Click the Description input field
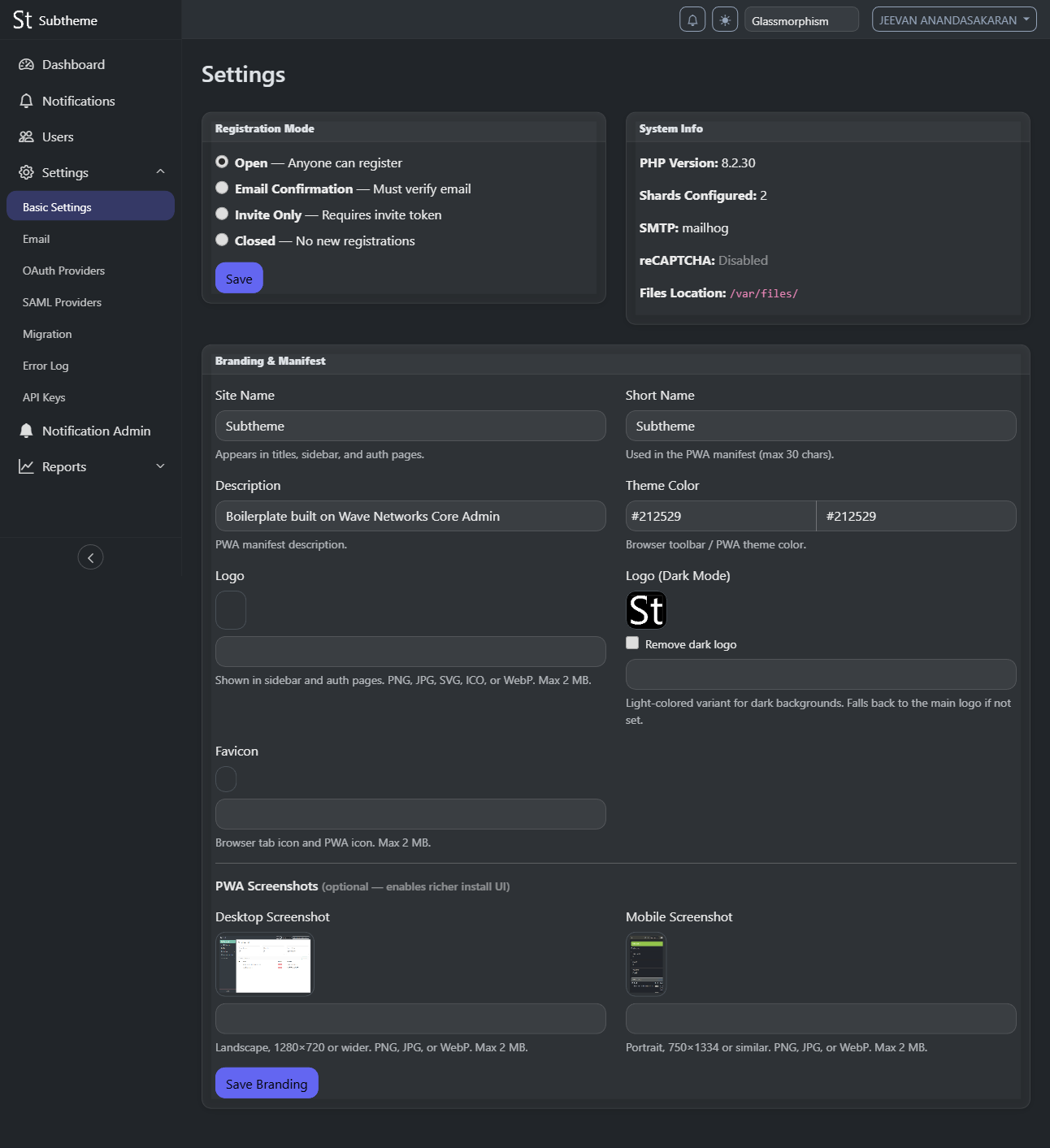The width and height of the screenshot is (1050, 1148). tap(410, 516)
